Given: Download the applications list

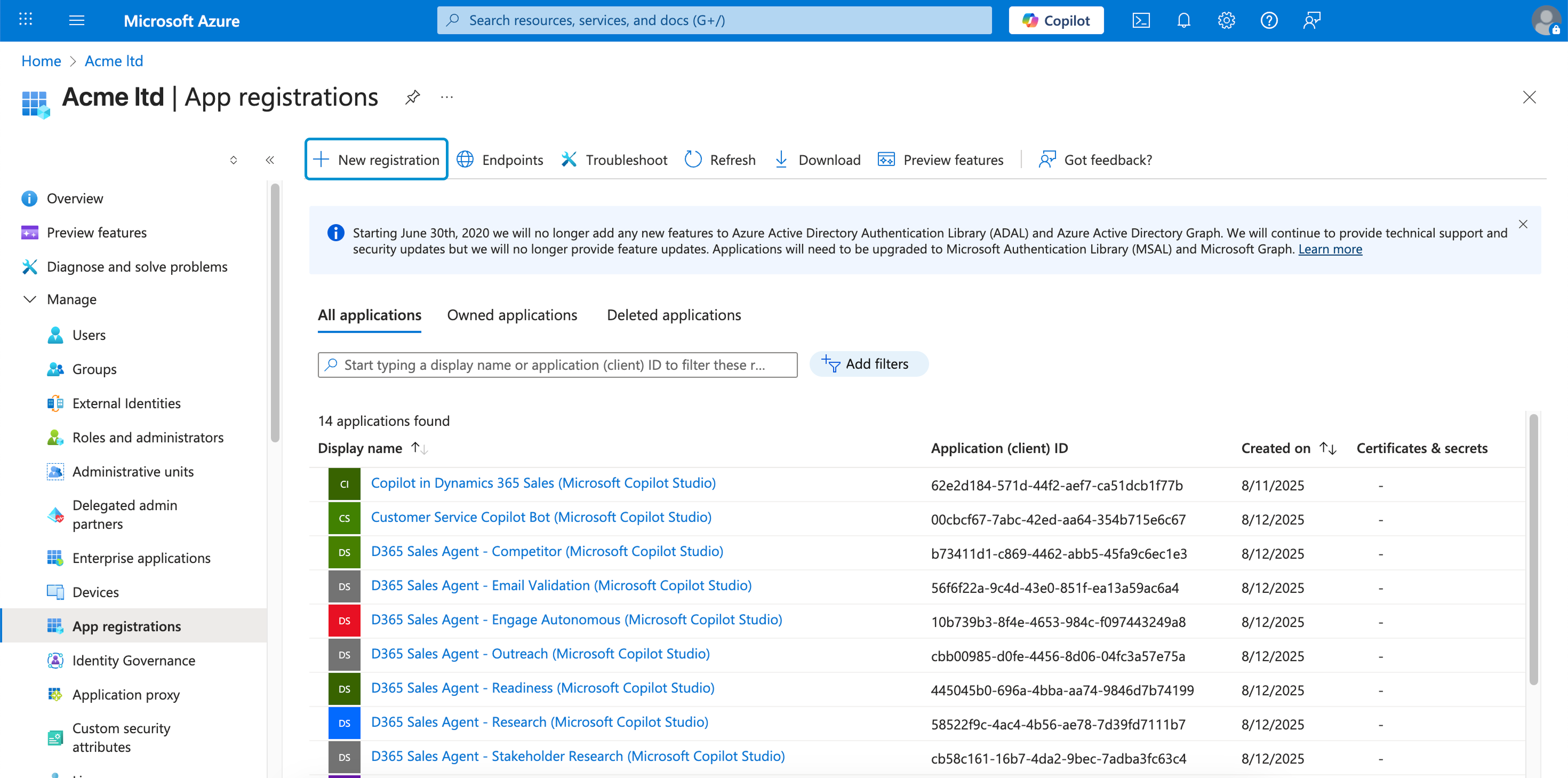Looking at the screenshot, I should (x=818, y=160).
